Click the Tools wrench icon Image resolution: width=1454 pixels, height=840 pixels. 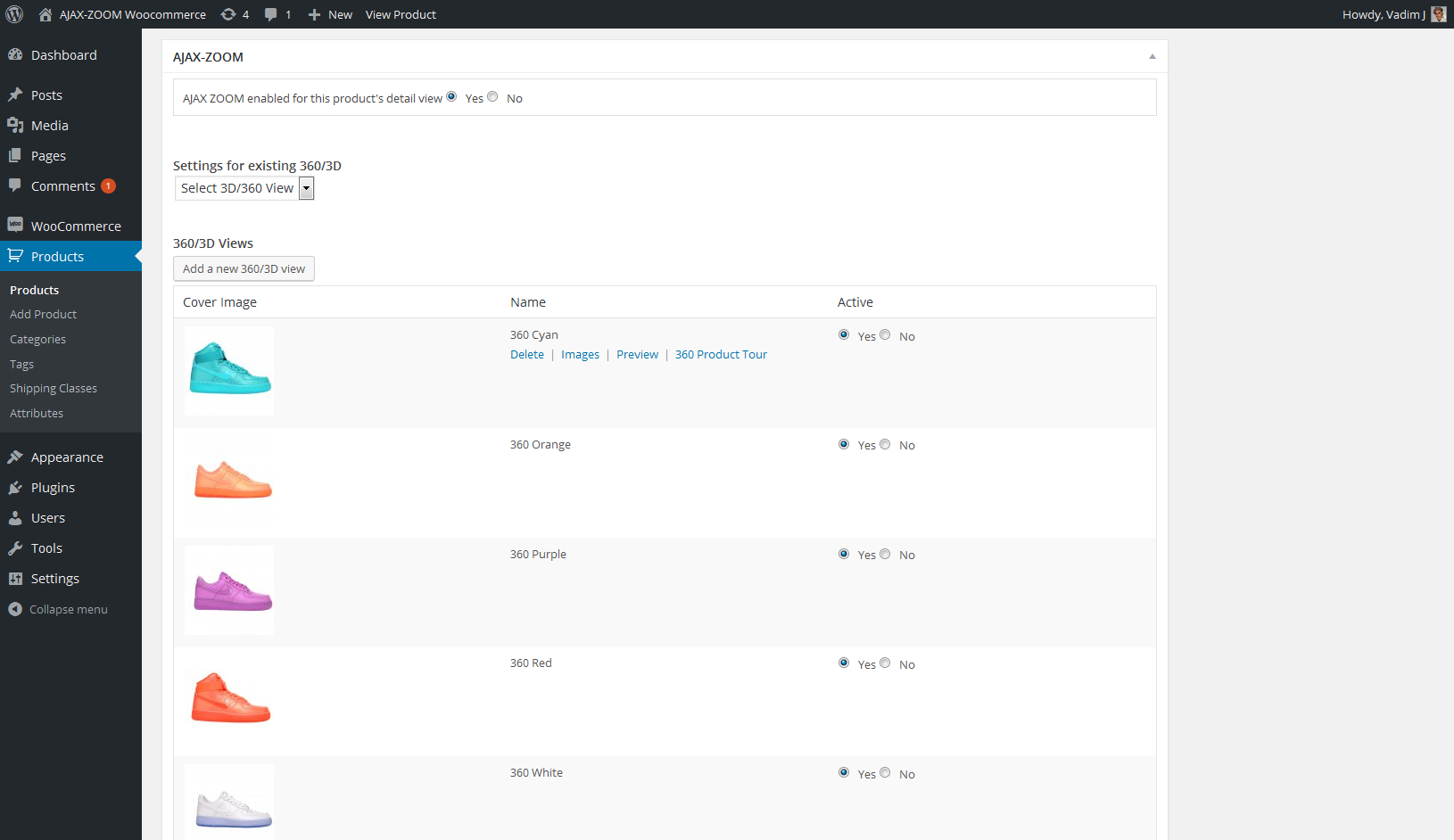[15, 548]
